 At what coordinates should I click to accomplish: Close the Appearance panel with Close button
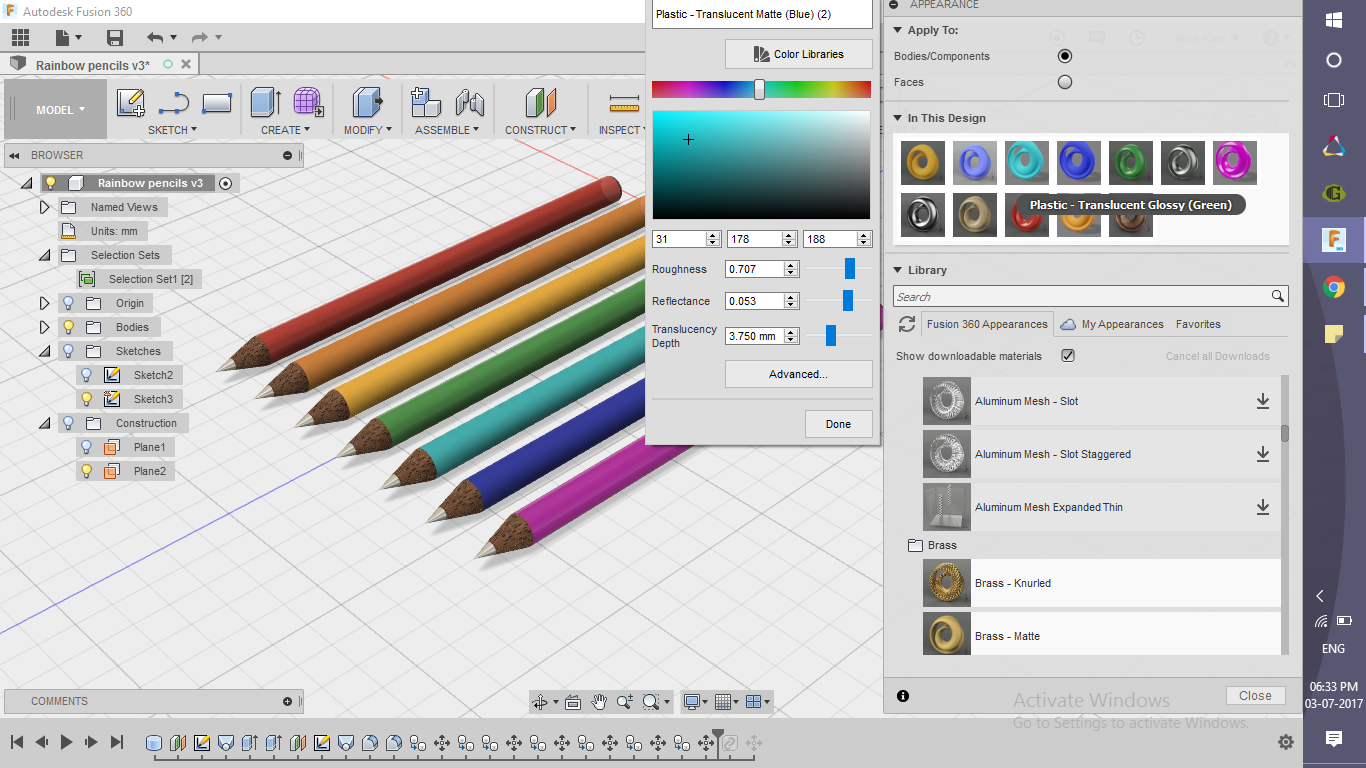1255,696
